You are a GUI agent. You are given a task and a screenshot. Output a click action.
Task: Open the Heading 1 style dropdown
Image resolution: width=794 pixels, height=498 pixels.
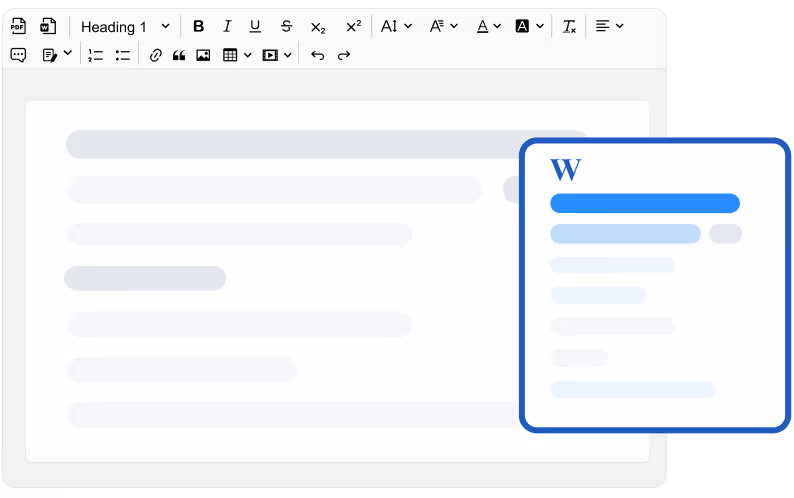(x=125, y=27)
